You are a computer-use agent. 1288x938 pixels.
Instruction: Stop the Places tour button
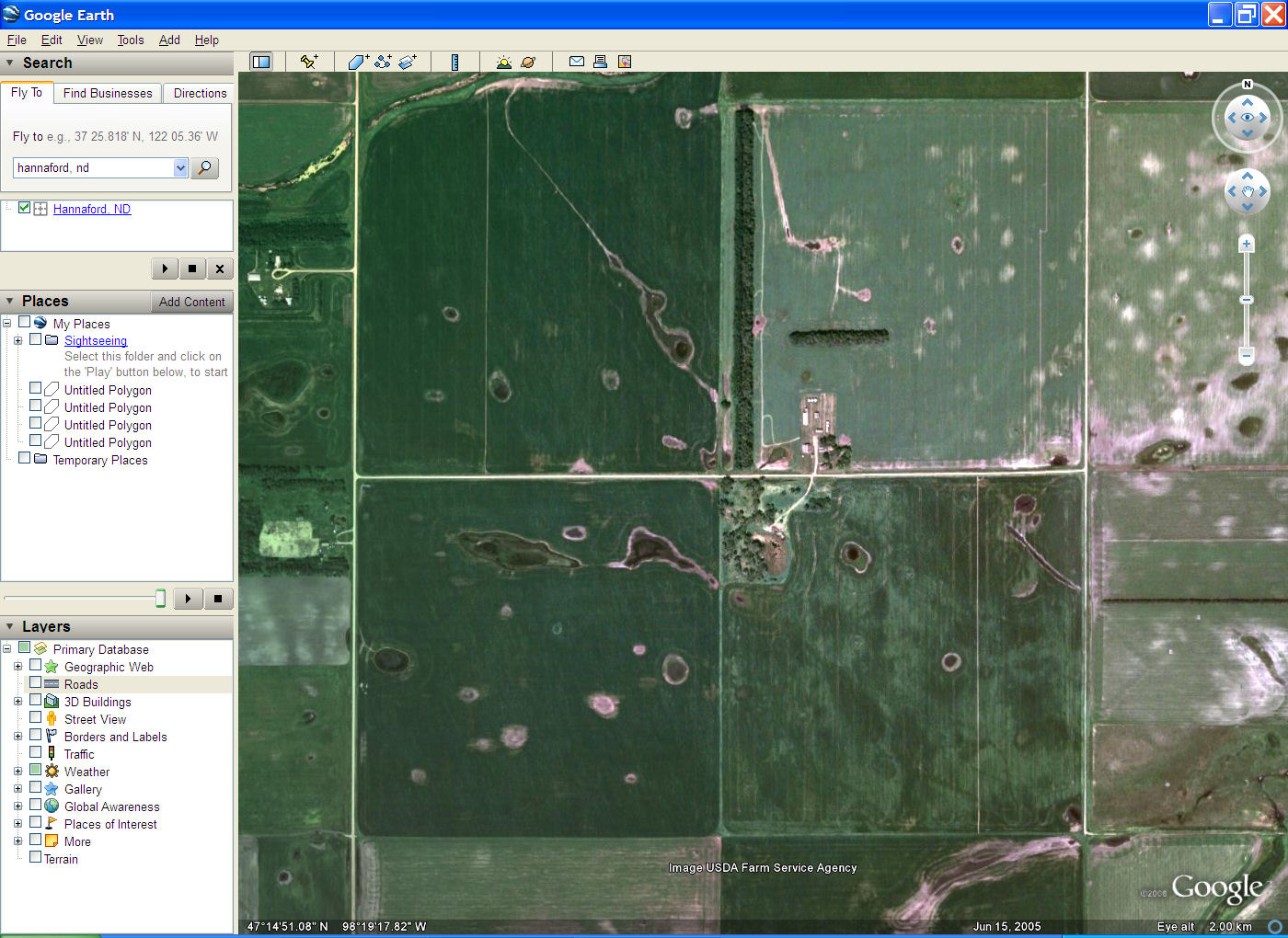pos(218,599)
